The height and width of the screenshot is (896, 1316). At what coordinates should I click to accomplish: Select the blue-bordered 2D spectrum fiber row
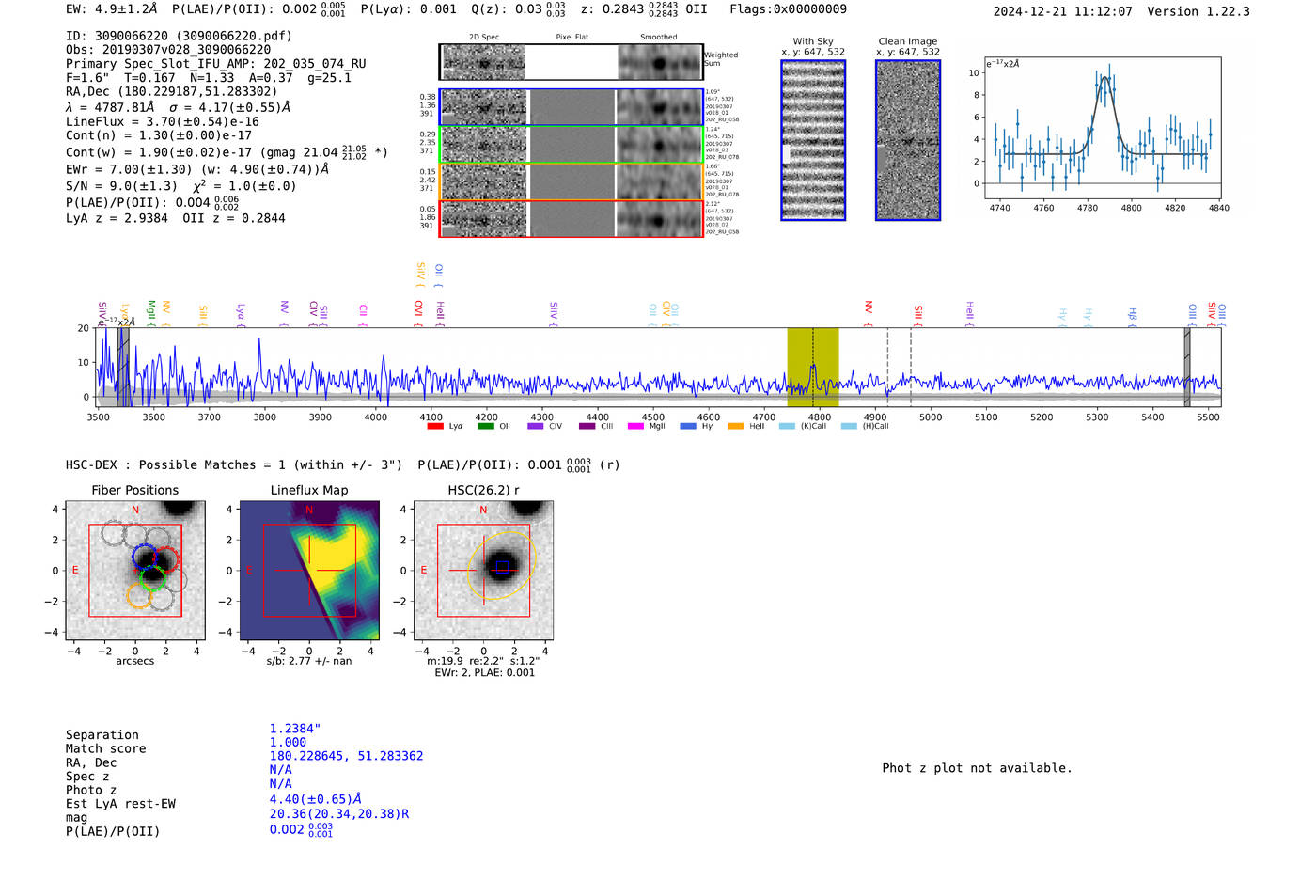(x=571, y=107)
